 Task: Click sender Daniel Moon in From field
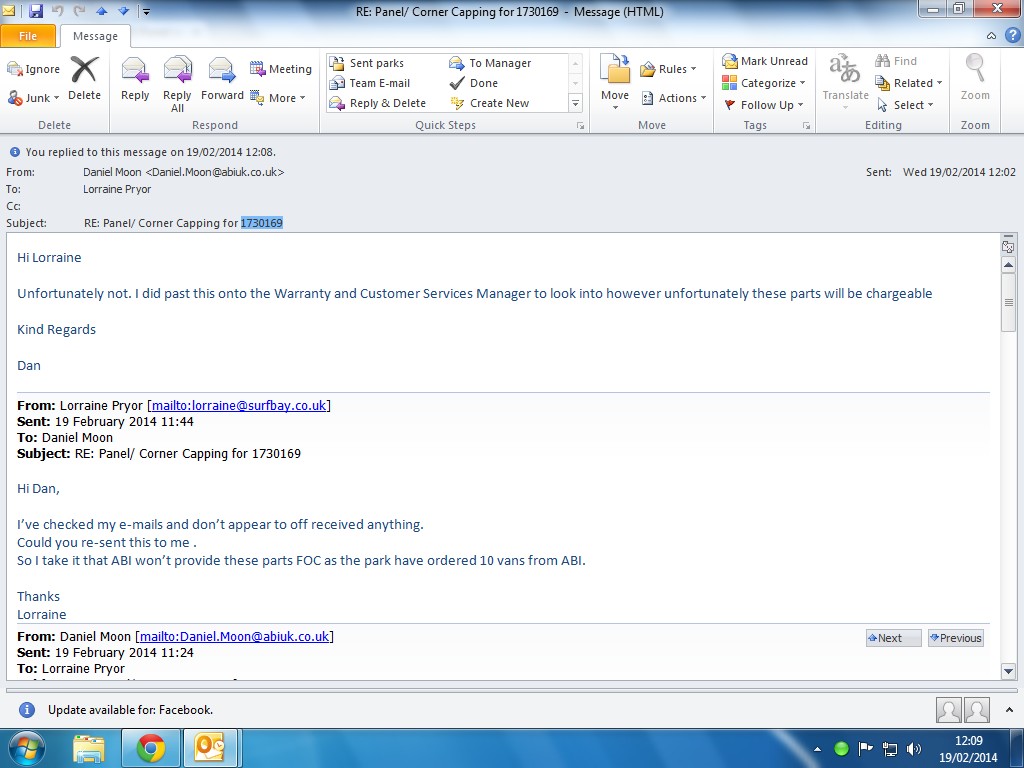pyautogui.click(x=184, y=172)
